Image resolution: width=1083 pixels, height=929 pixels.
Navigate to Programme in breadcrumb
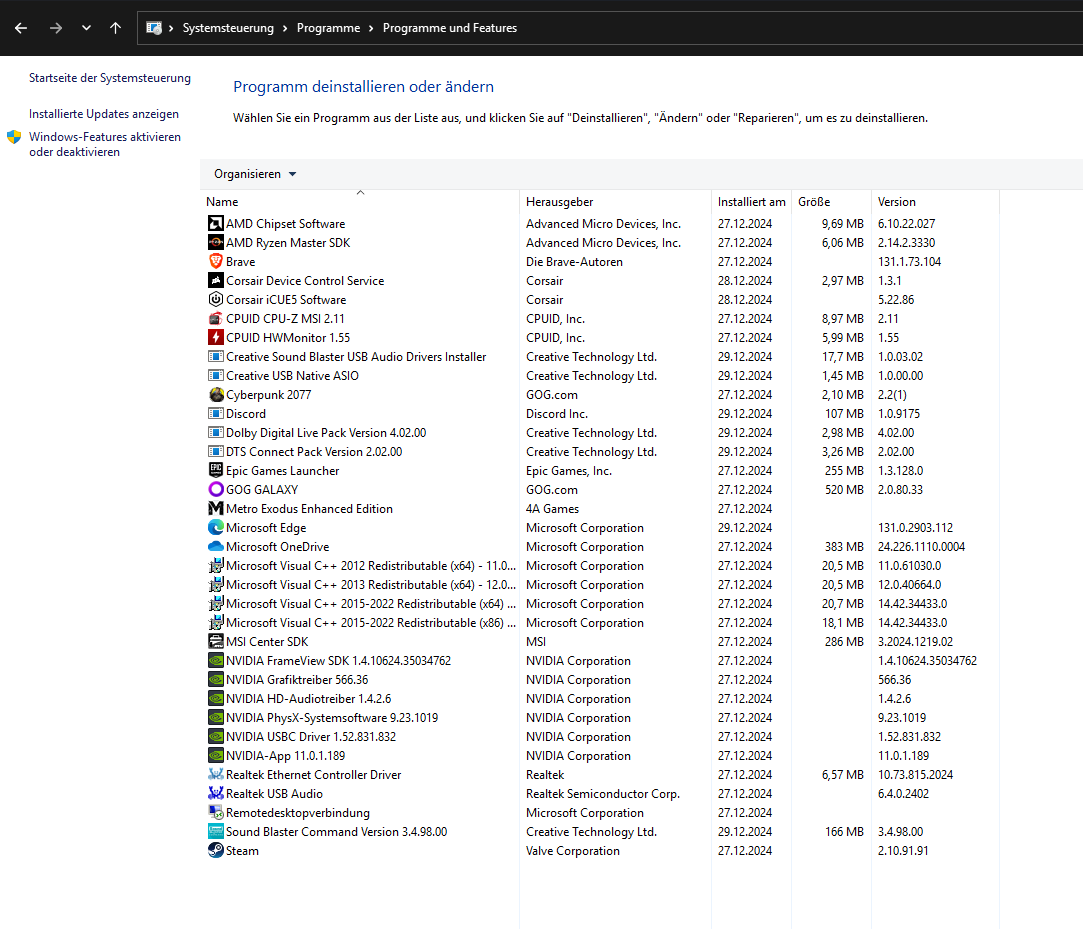328,28
